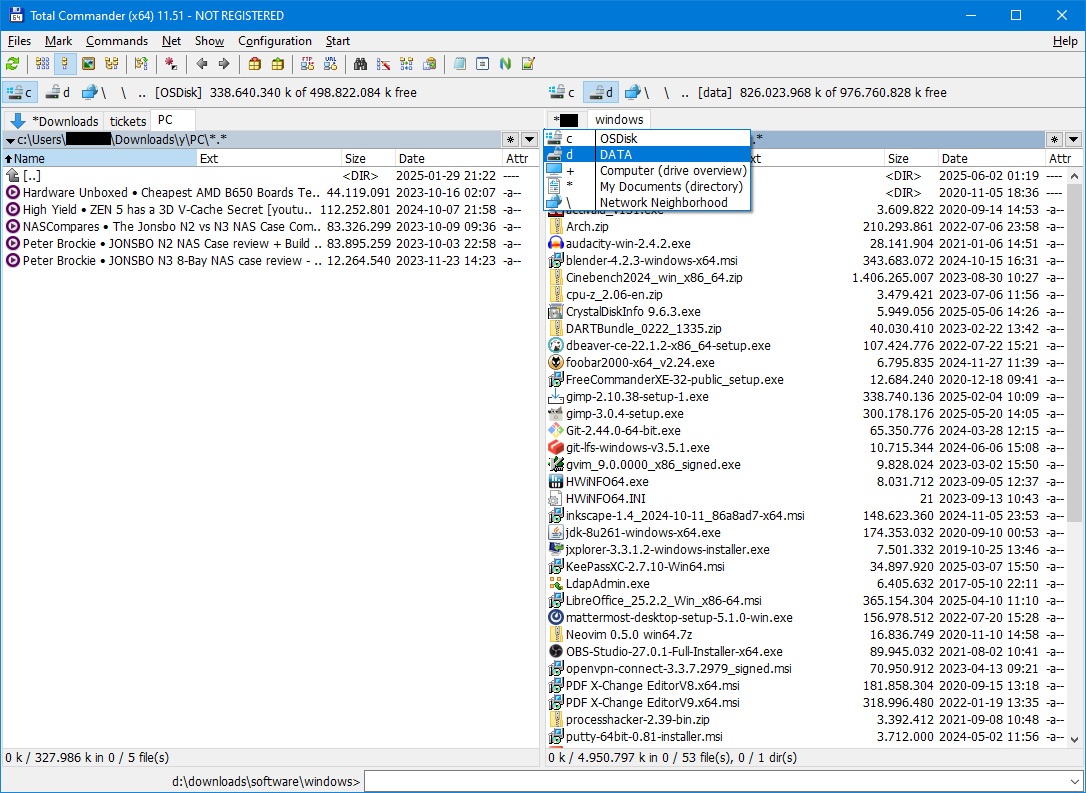1086x793 pixels.
Task: Toggle directory Tree view in the toolbar
Action: point(111,64)
